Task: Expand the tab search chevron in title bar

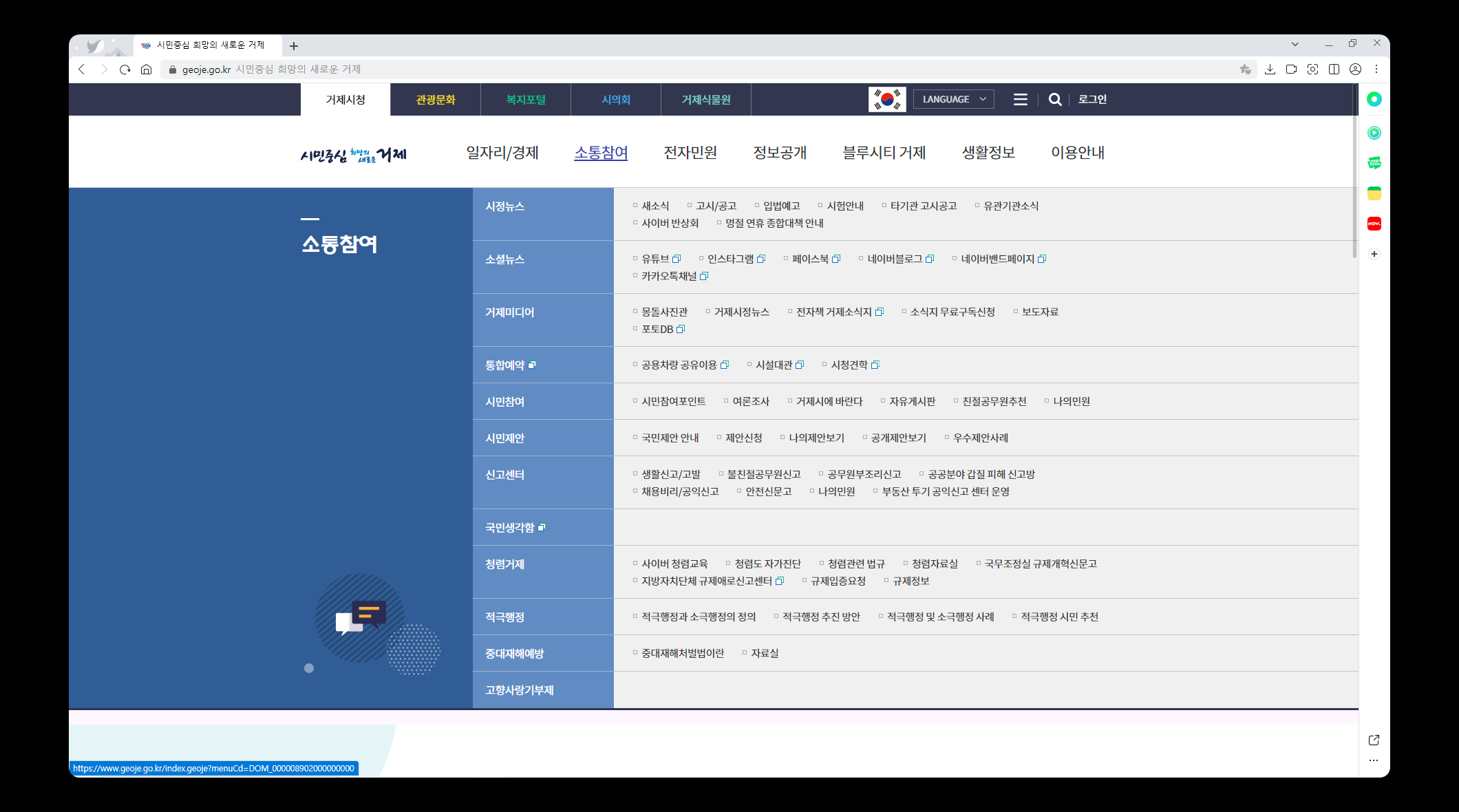Action: coord(1295,44)
